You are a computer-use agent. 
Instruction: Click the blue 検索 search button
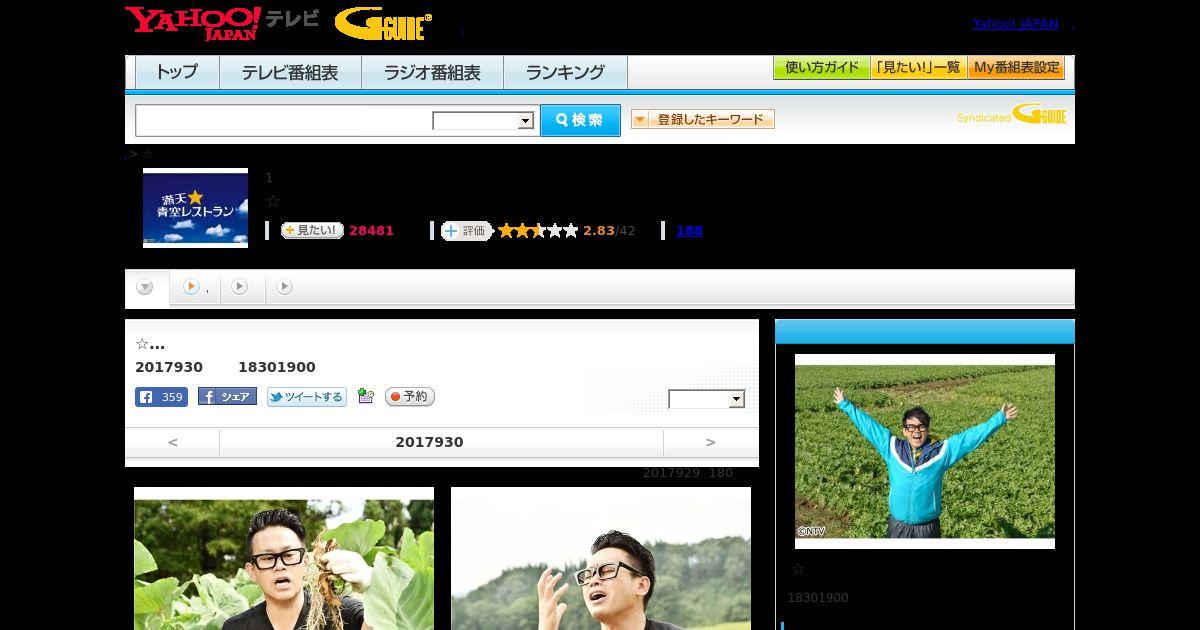coord(580,120)
